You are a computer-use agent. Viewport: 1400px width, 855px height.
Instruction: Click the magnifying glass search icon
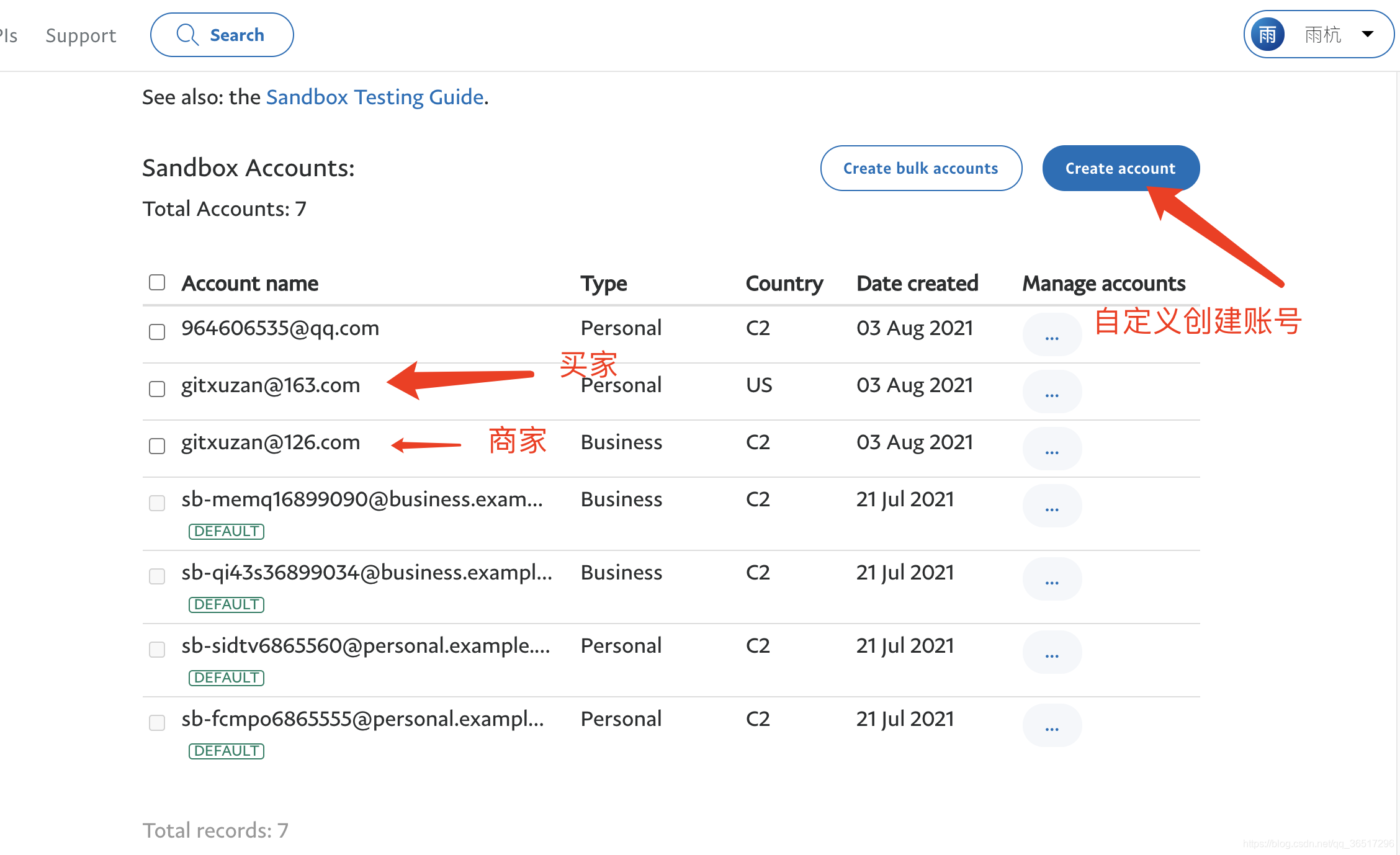coord(187,35)
